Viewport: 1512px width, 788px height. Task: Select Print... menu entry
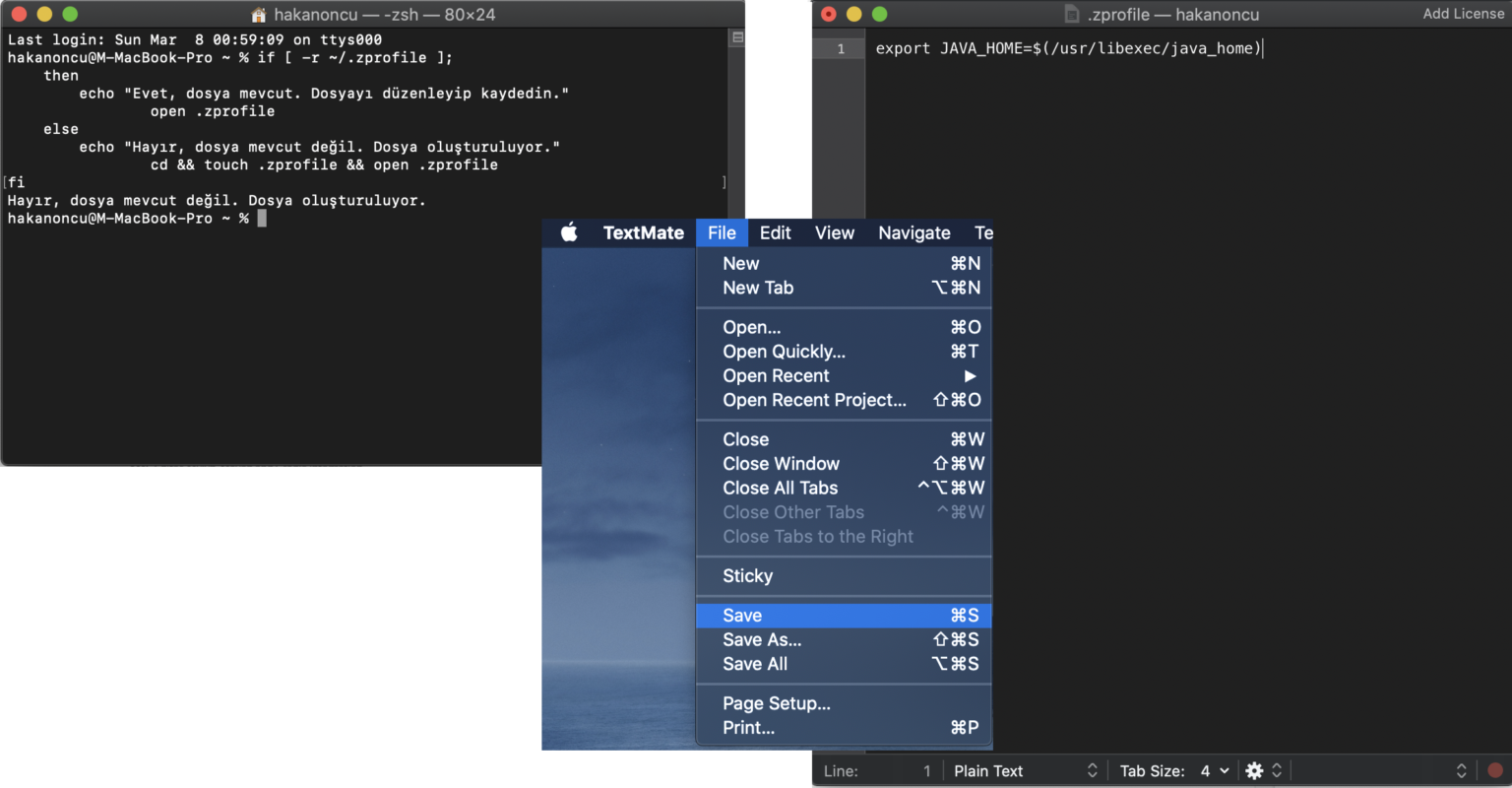[x=844, y=728]
